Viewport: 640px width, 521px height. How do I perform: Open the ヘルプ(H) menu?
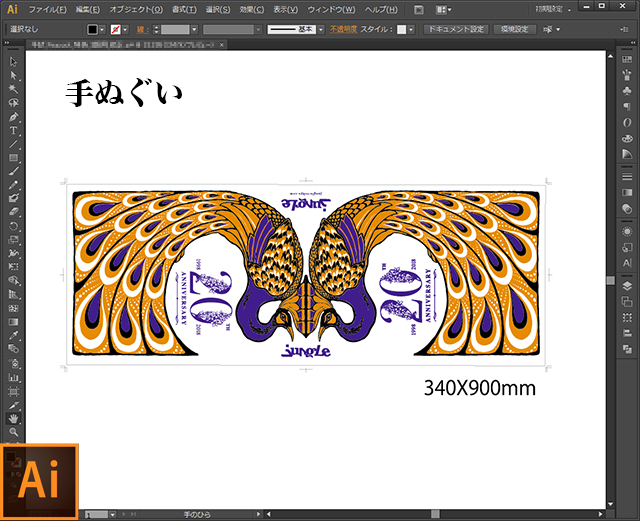click(x=381, y=9)
